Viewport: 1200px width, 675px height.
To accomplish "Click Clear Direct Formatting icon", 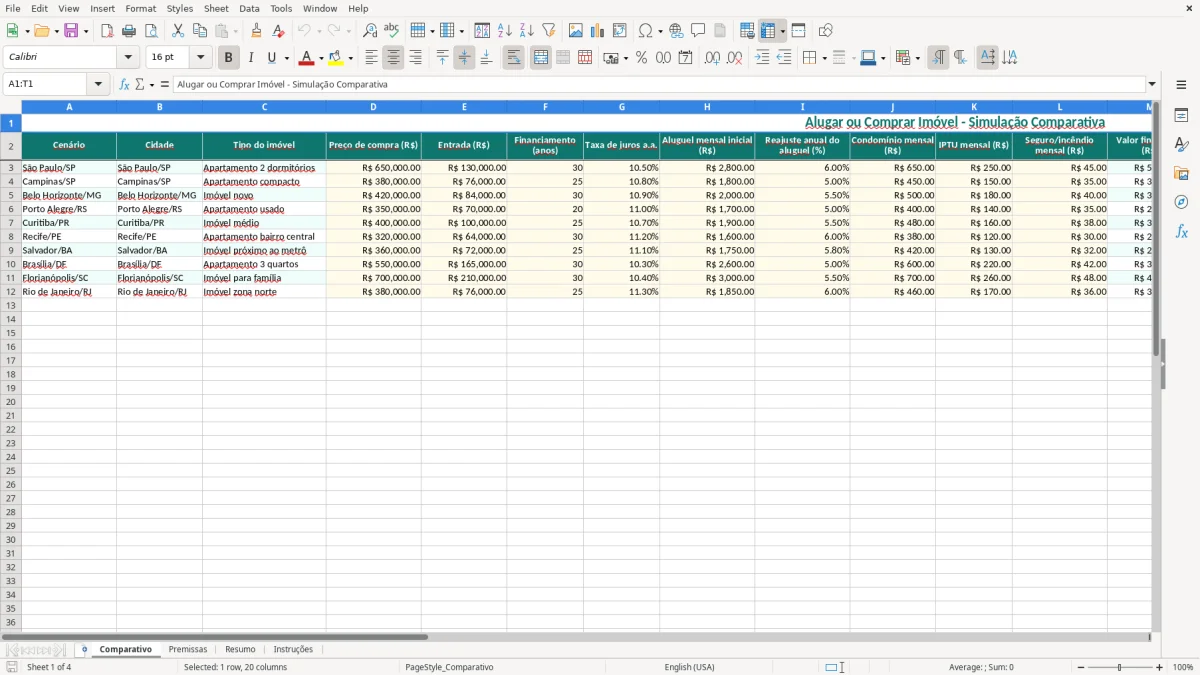I will point(278,31).
